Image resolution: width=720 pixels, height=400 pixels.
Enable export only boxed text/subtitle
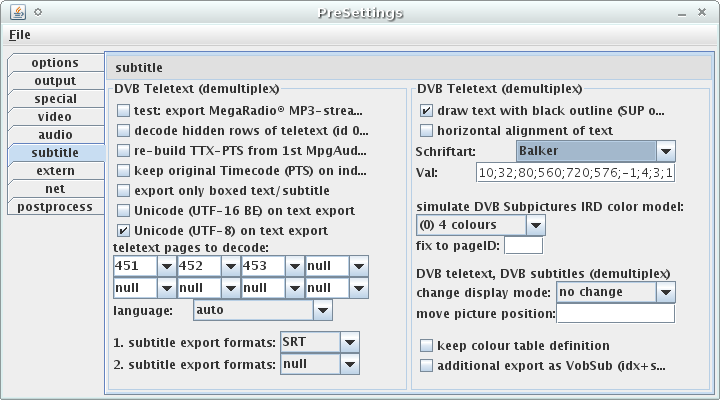(x=123, y=190)
